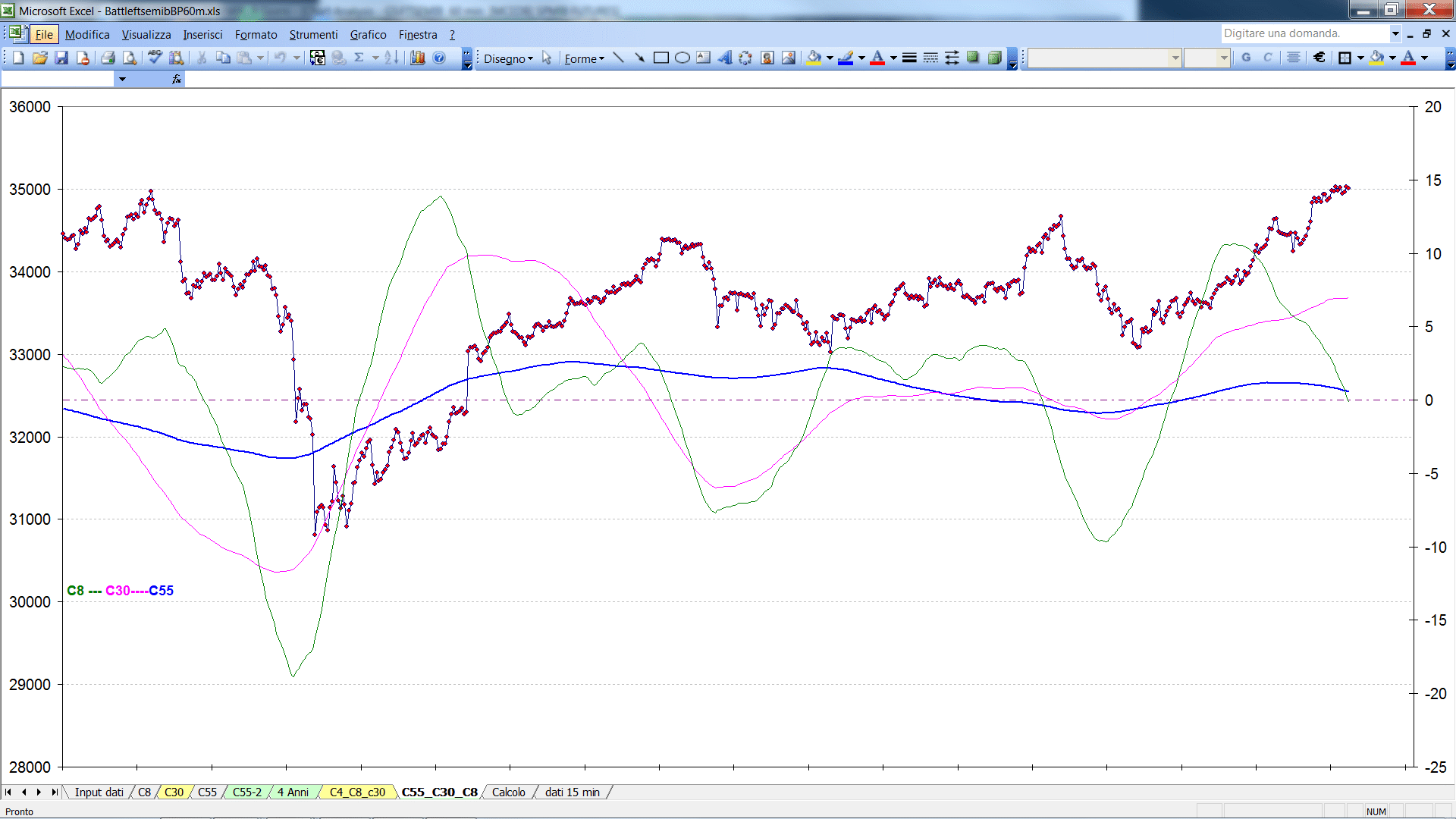Toggle italic (C) formatting
Screen dimensions: 1456x819
tap(1267, 58)
